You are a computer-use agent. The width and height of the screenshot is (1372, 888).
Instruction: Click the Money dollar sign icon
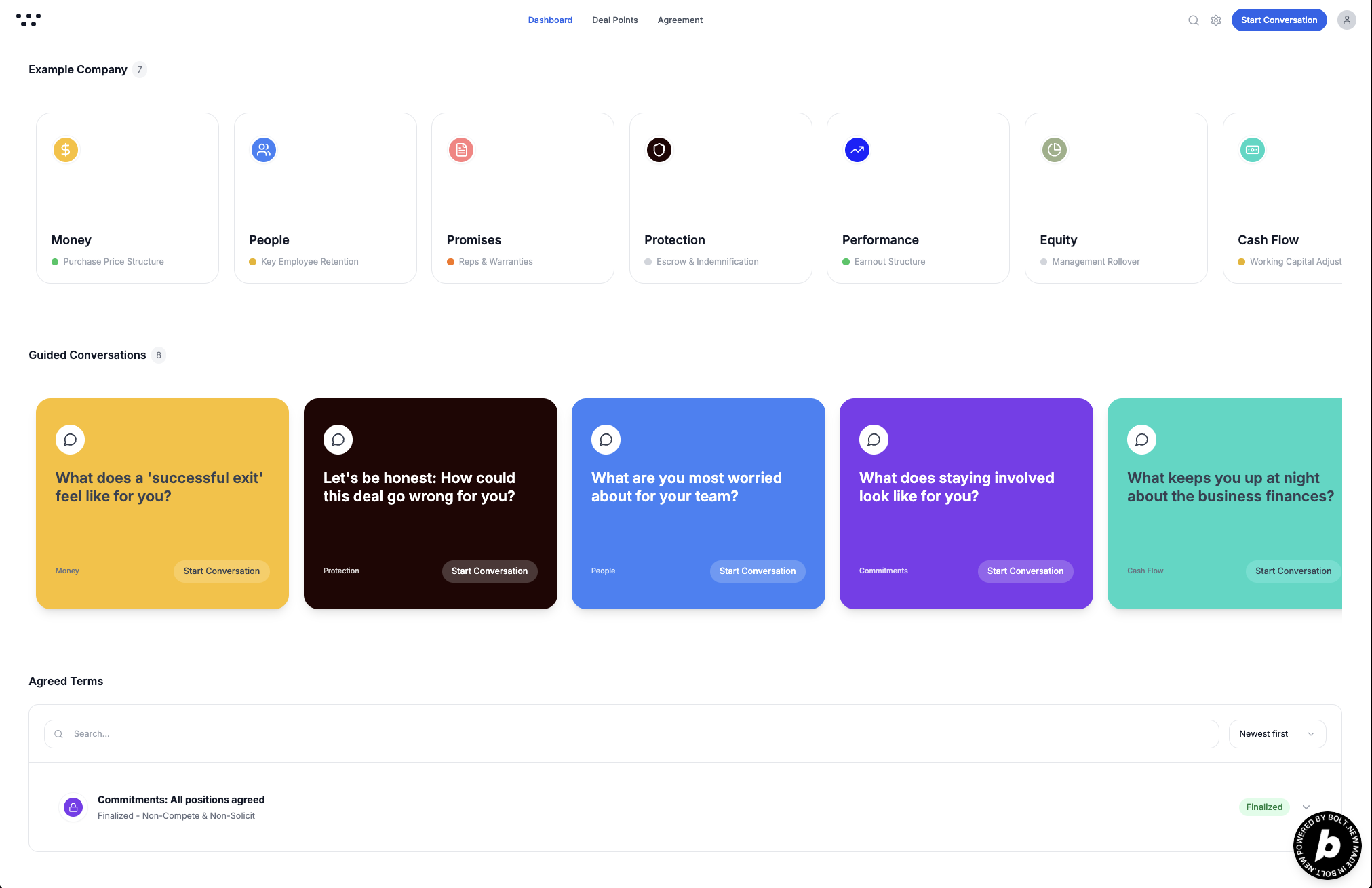click(x=66, y=150)
